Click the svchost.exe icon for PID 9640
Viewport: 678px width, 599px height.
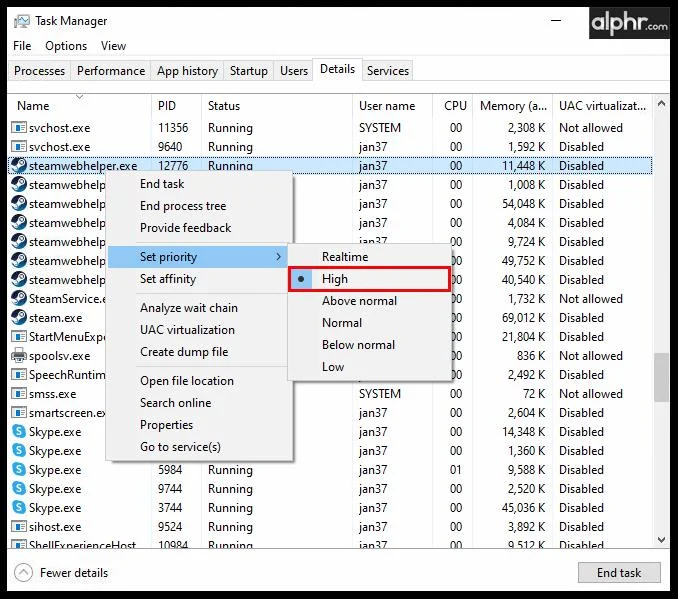19,147
